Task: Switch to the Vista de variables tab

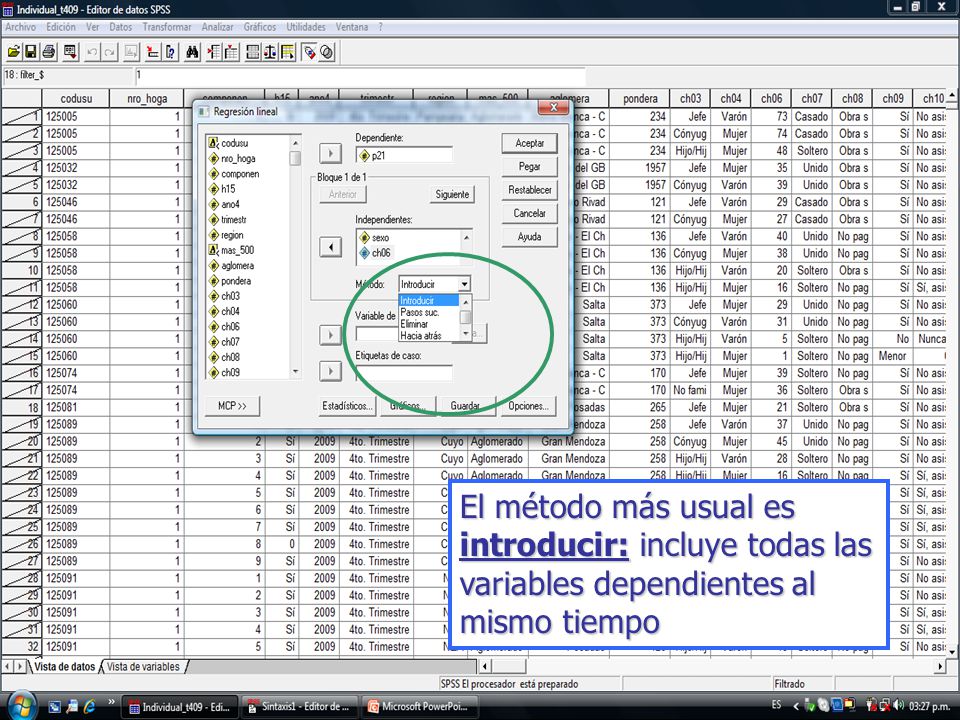Action: tap(144, 666)
